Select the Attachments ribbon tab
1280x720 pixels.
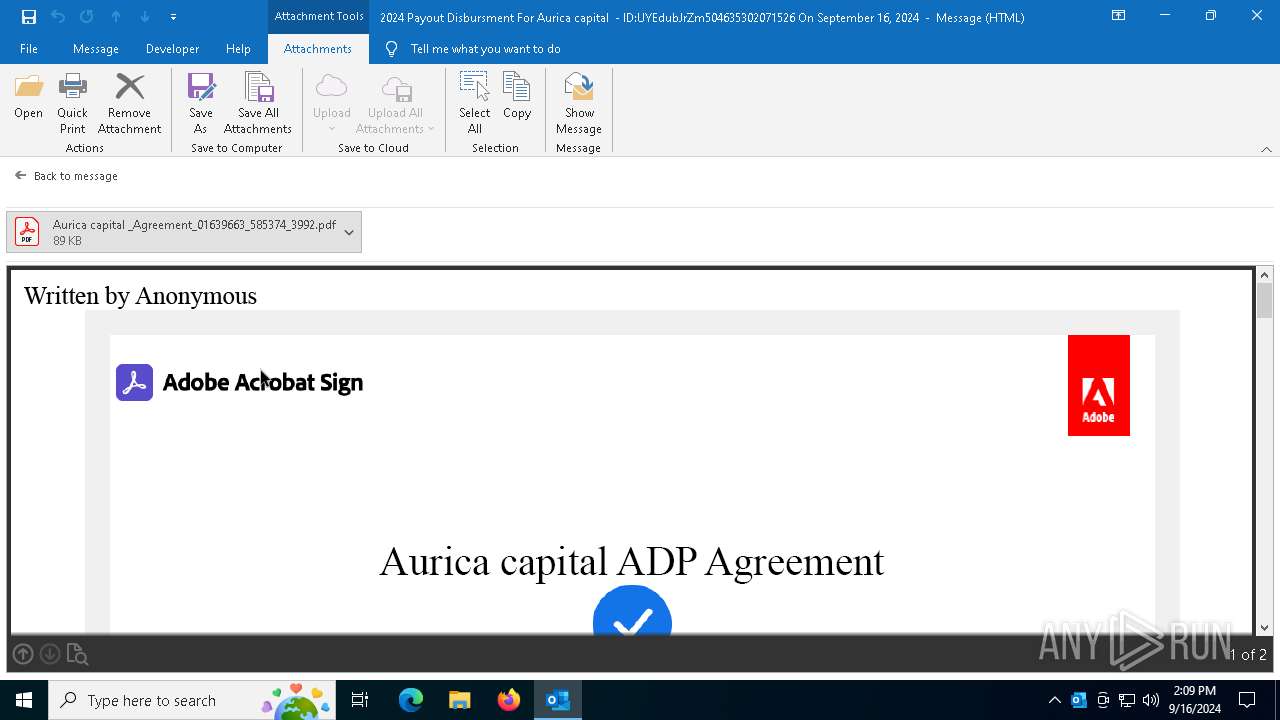coord(318,49)
